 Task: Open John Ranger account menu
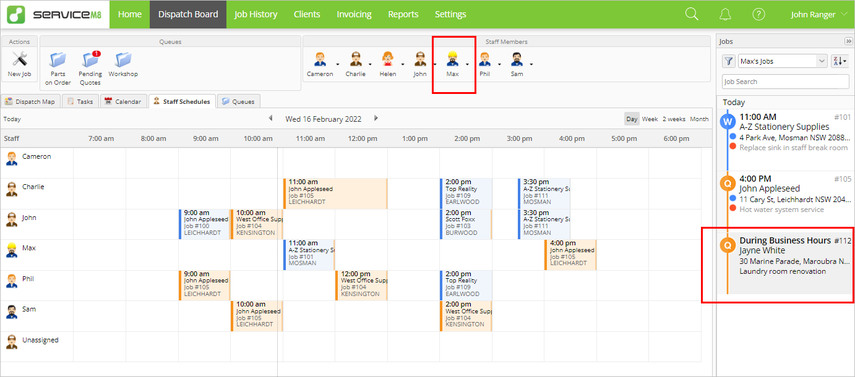coord(820,15)
